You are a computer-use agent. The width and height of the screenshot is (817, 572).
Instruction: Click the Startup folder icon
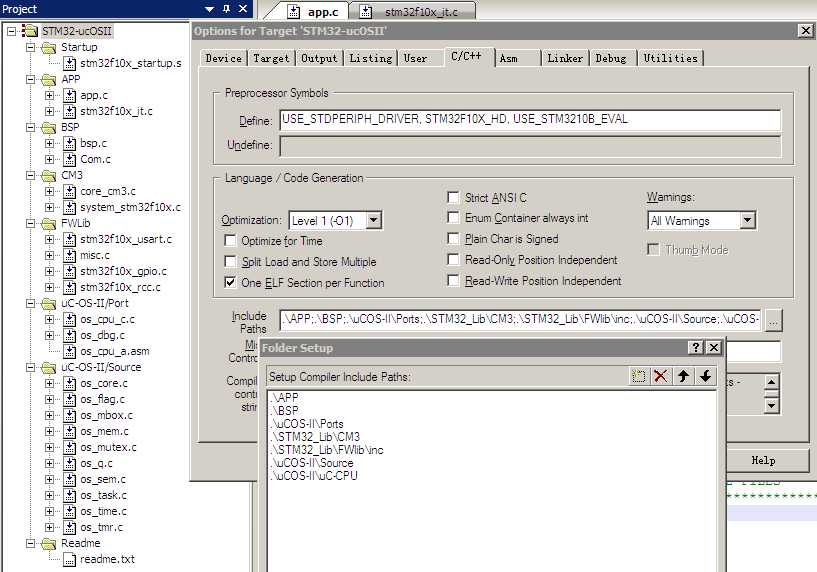point(48,47)
